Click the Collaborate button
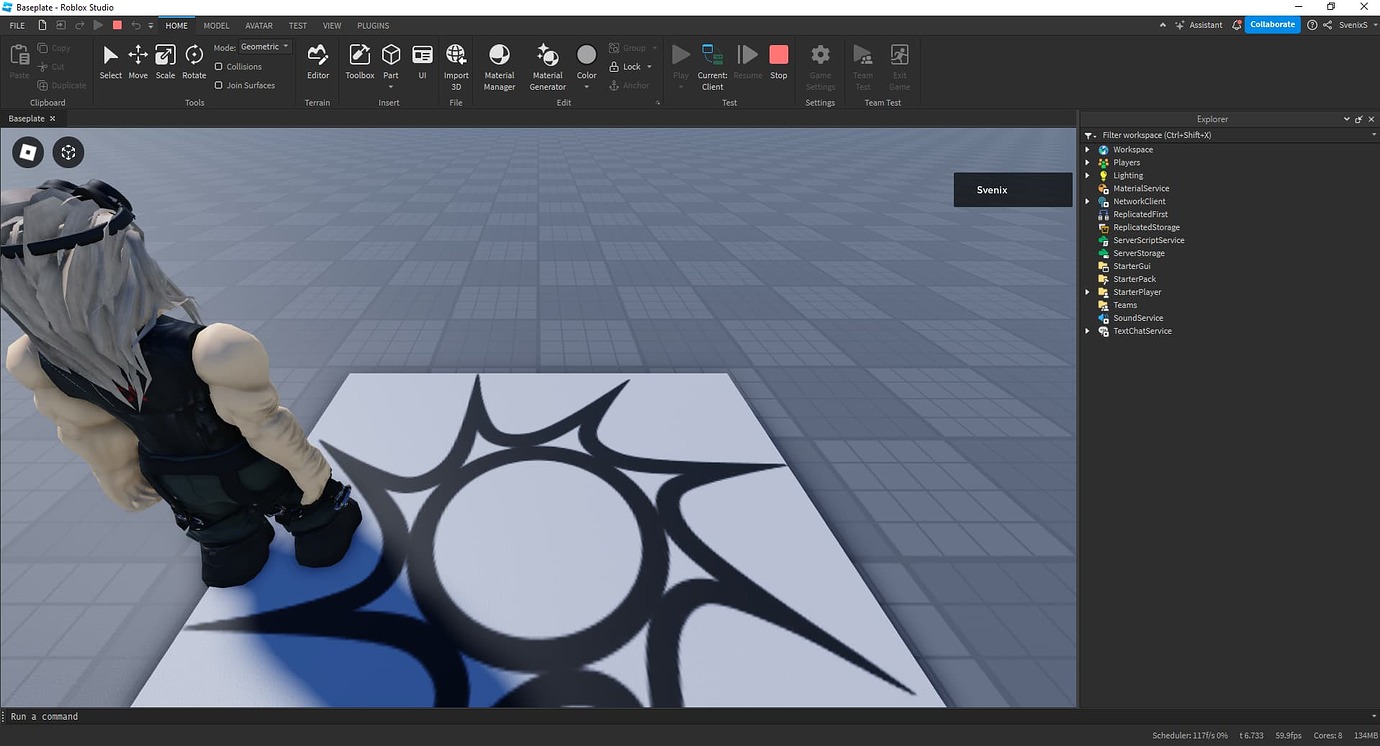Viewport: 1380px width, 746px height. click(1272, 24)
